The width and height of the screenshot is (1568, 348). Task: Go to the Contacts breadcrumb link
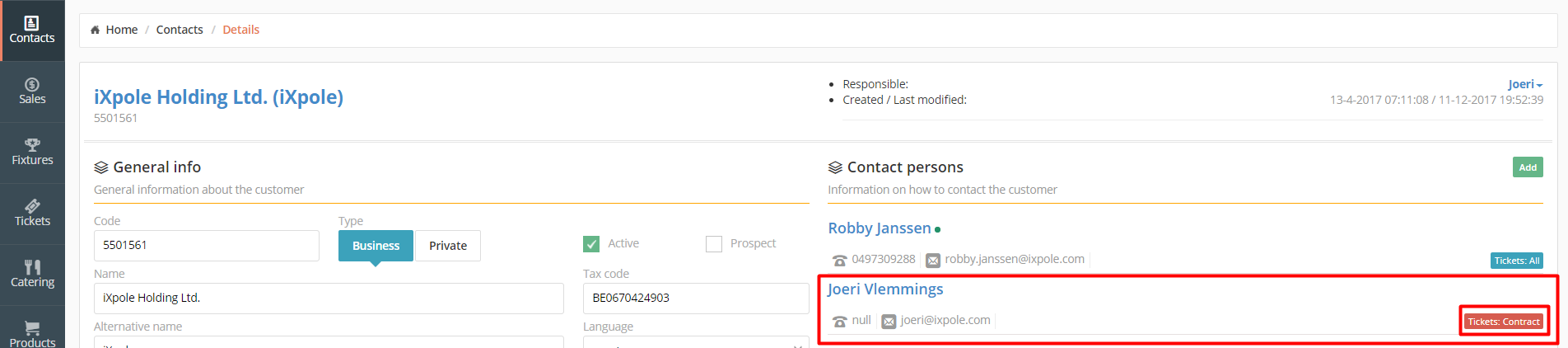(x=180, y=30)
